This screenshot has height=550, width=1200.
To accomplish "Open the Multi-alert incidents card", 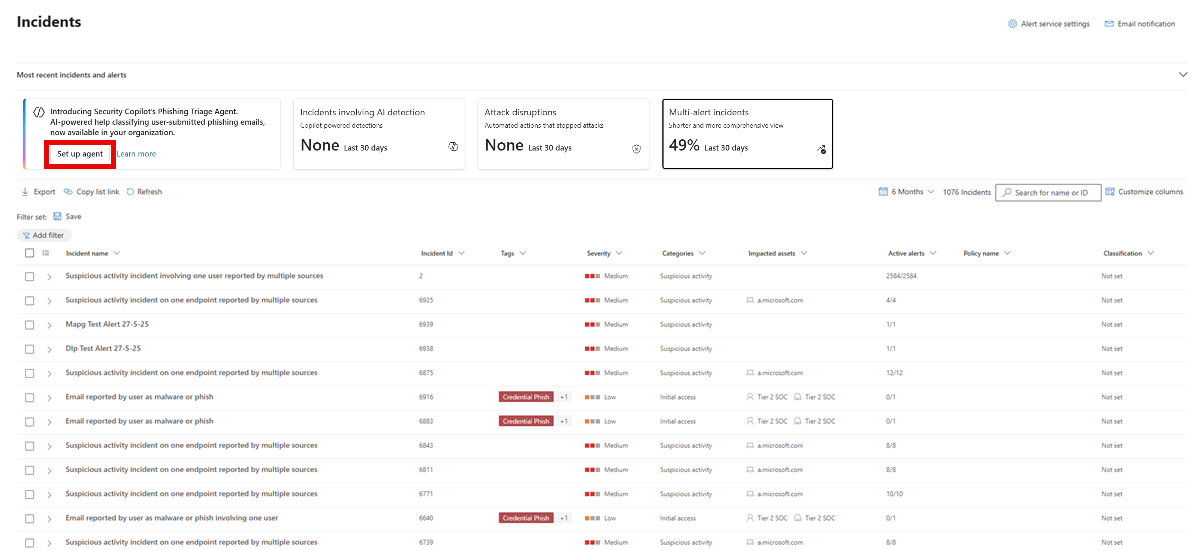I will tap(748, 134).
